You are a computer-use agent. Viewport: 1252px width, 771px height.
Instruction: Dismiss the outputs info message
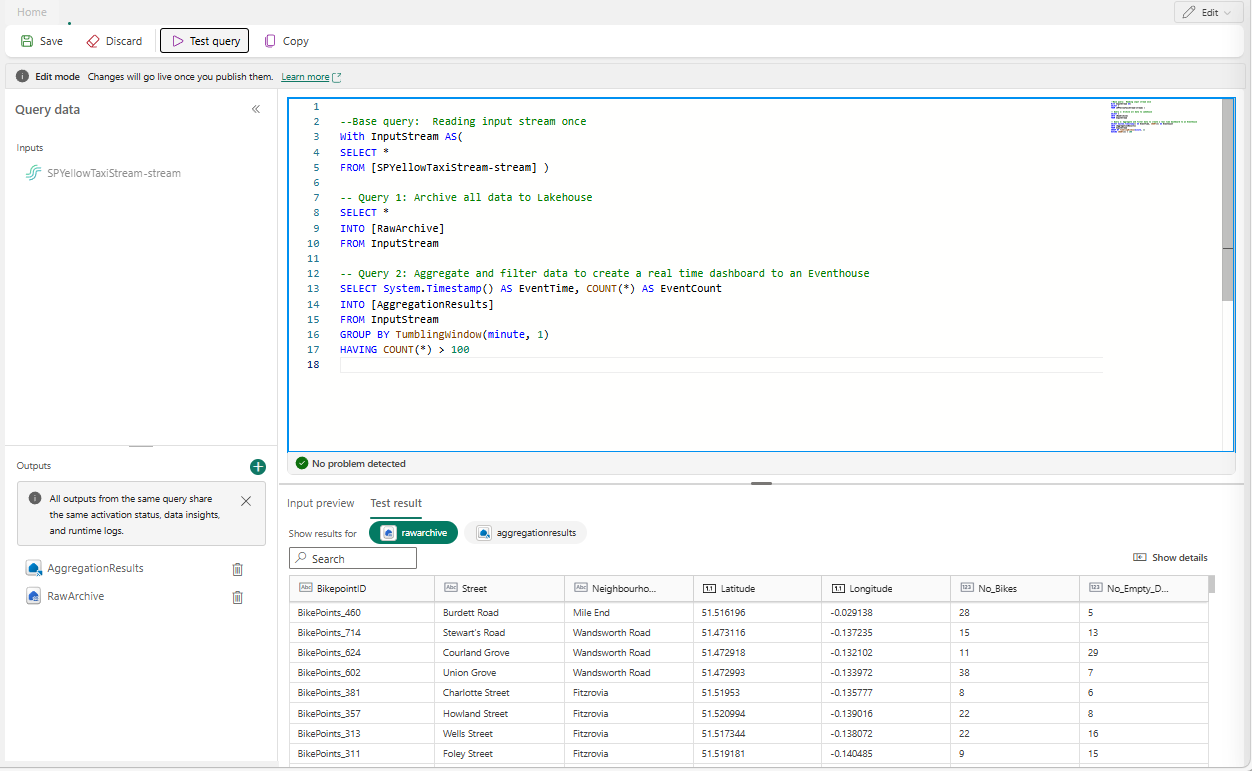[x=246, y=500]
